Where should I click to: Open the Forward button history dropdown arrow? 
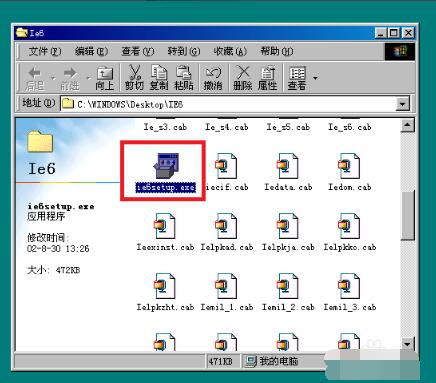[88, 78]
